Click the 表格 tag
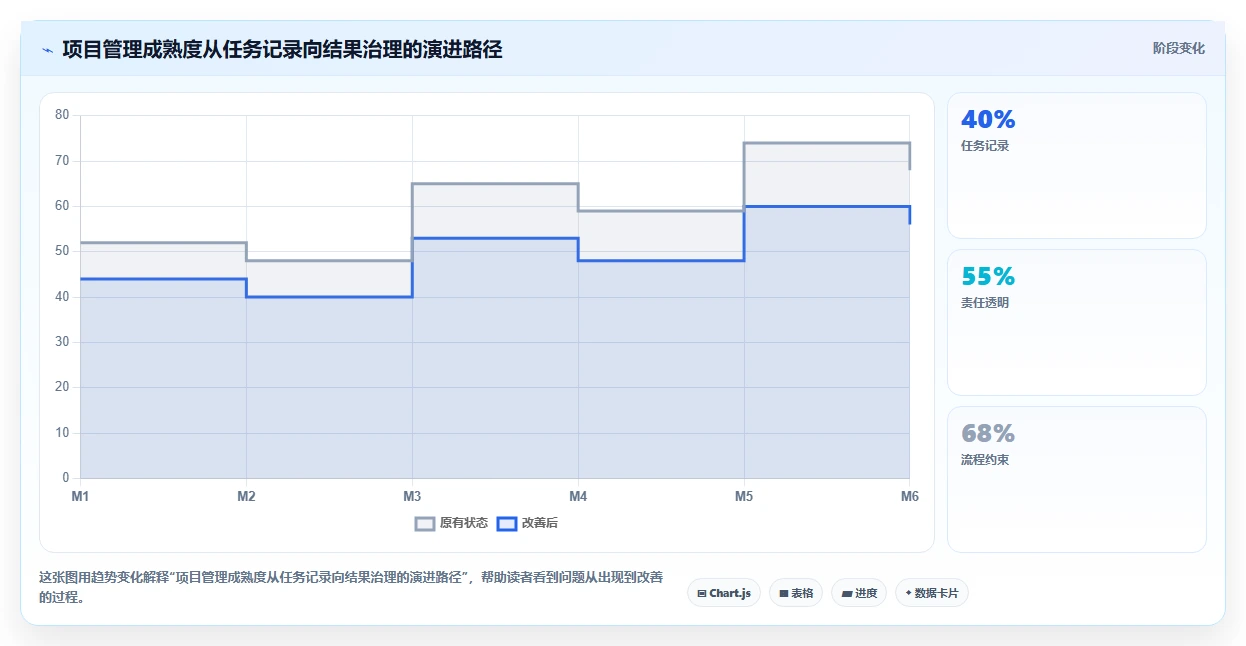 tap(796, 593)
